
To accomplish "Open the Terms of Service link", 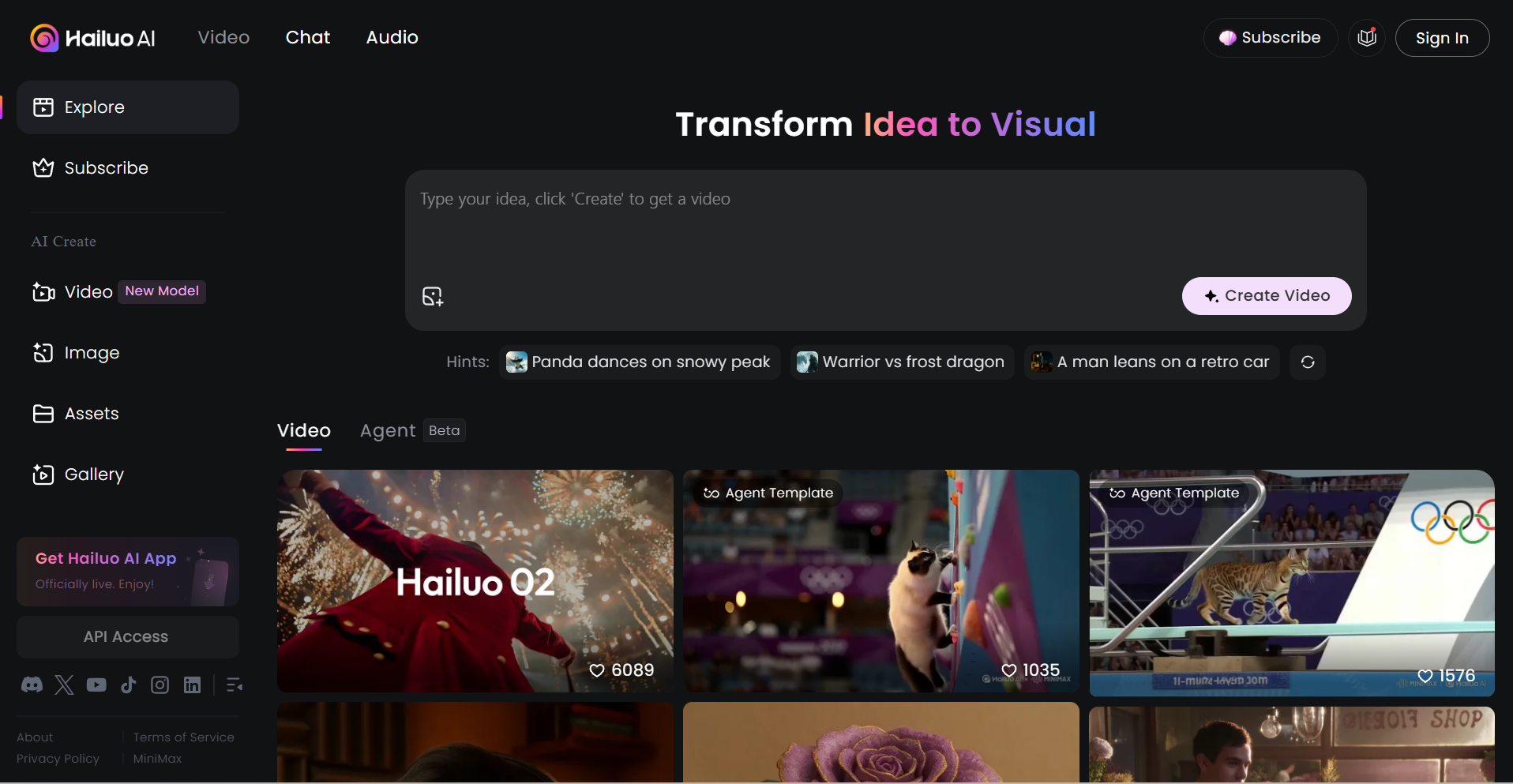I will 183,737.
